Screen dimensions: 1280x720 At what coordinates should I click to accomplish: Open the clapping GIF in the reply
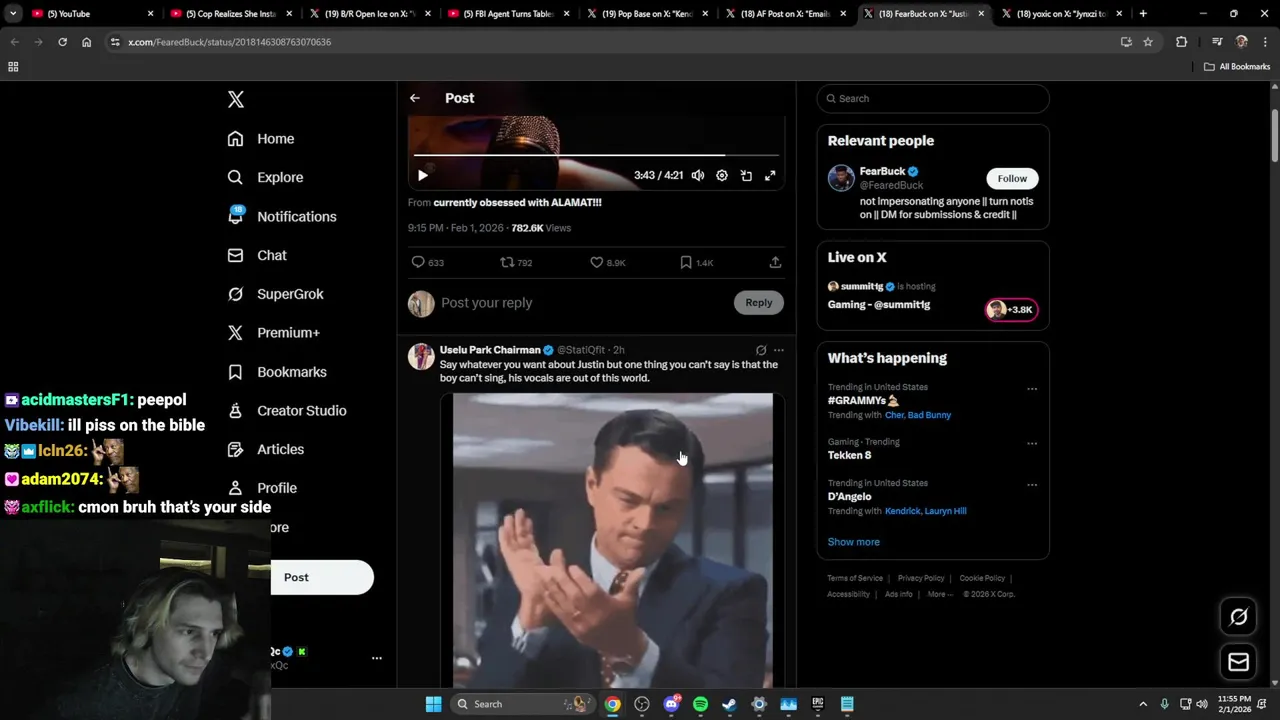click(x=613, y=541)
